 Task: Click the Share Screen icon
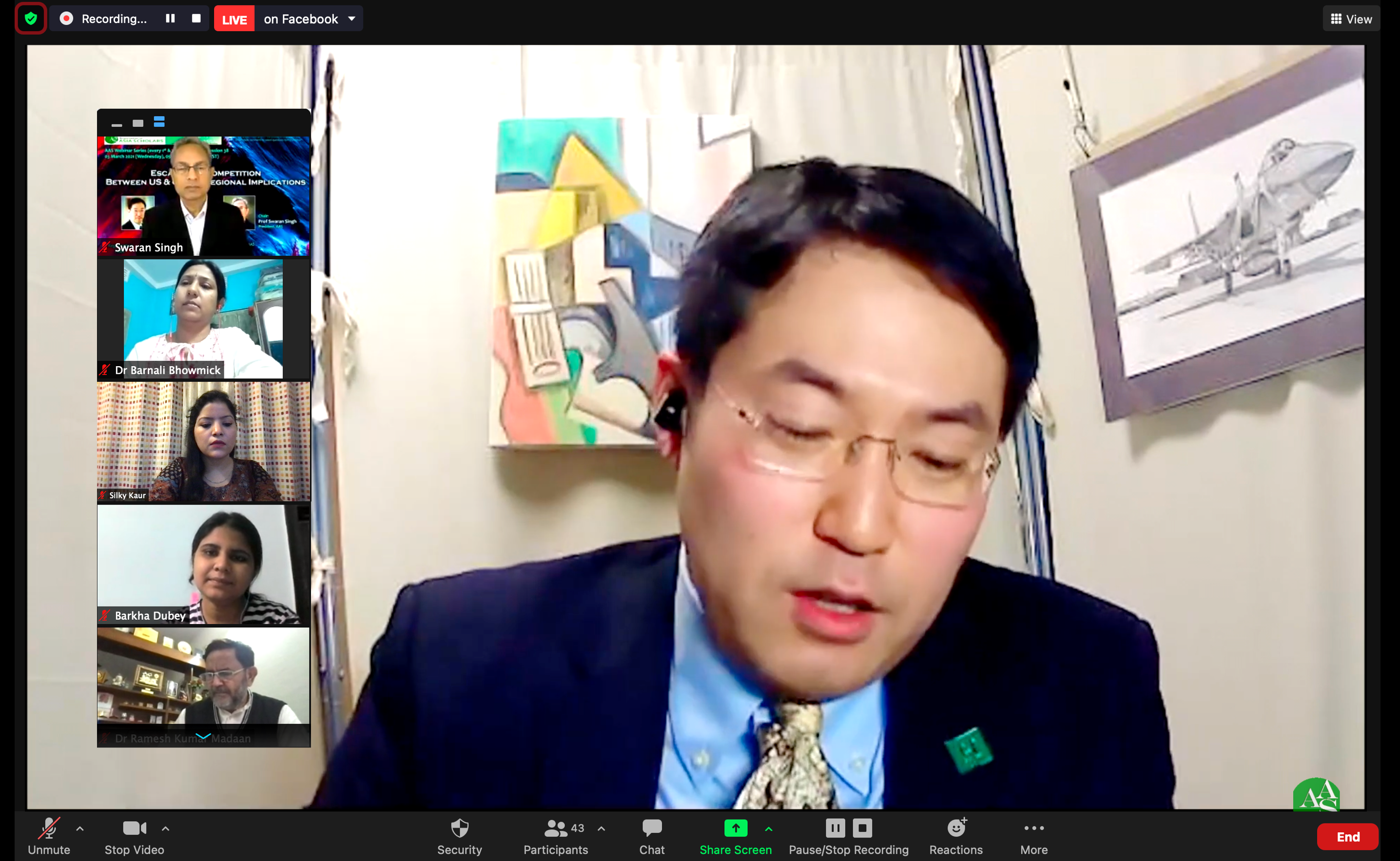point(735,828)
